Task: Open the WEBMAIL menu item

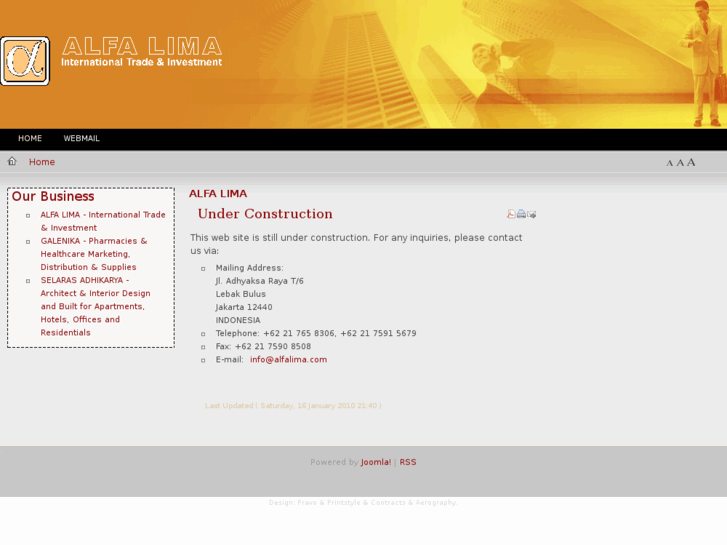Action: click(x=82, y=138)
